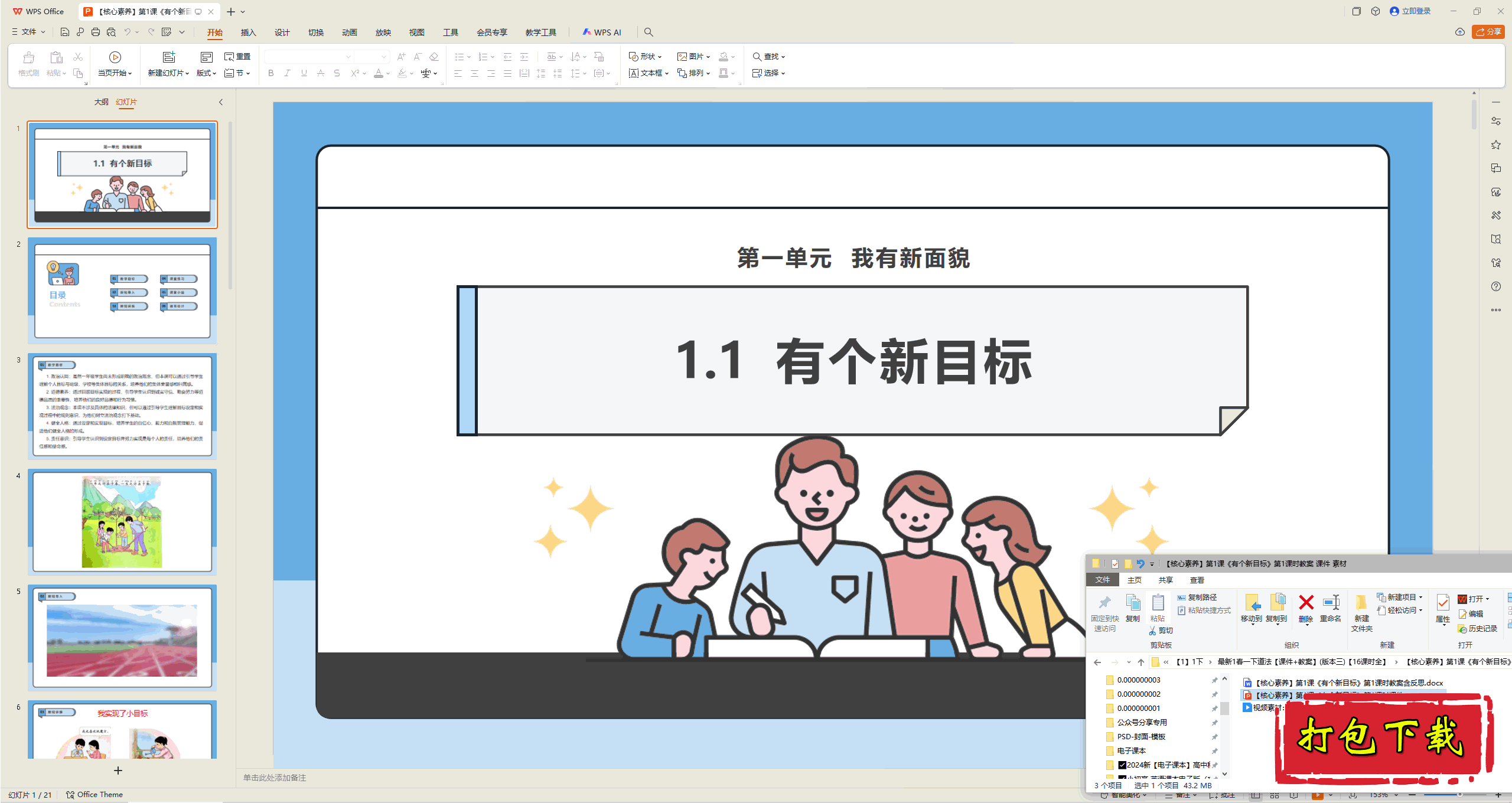Click the Clear formatting eraser icon
1512x803 pixels.
pyautogui.click(x=434, y=57)
